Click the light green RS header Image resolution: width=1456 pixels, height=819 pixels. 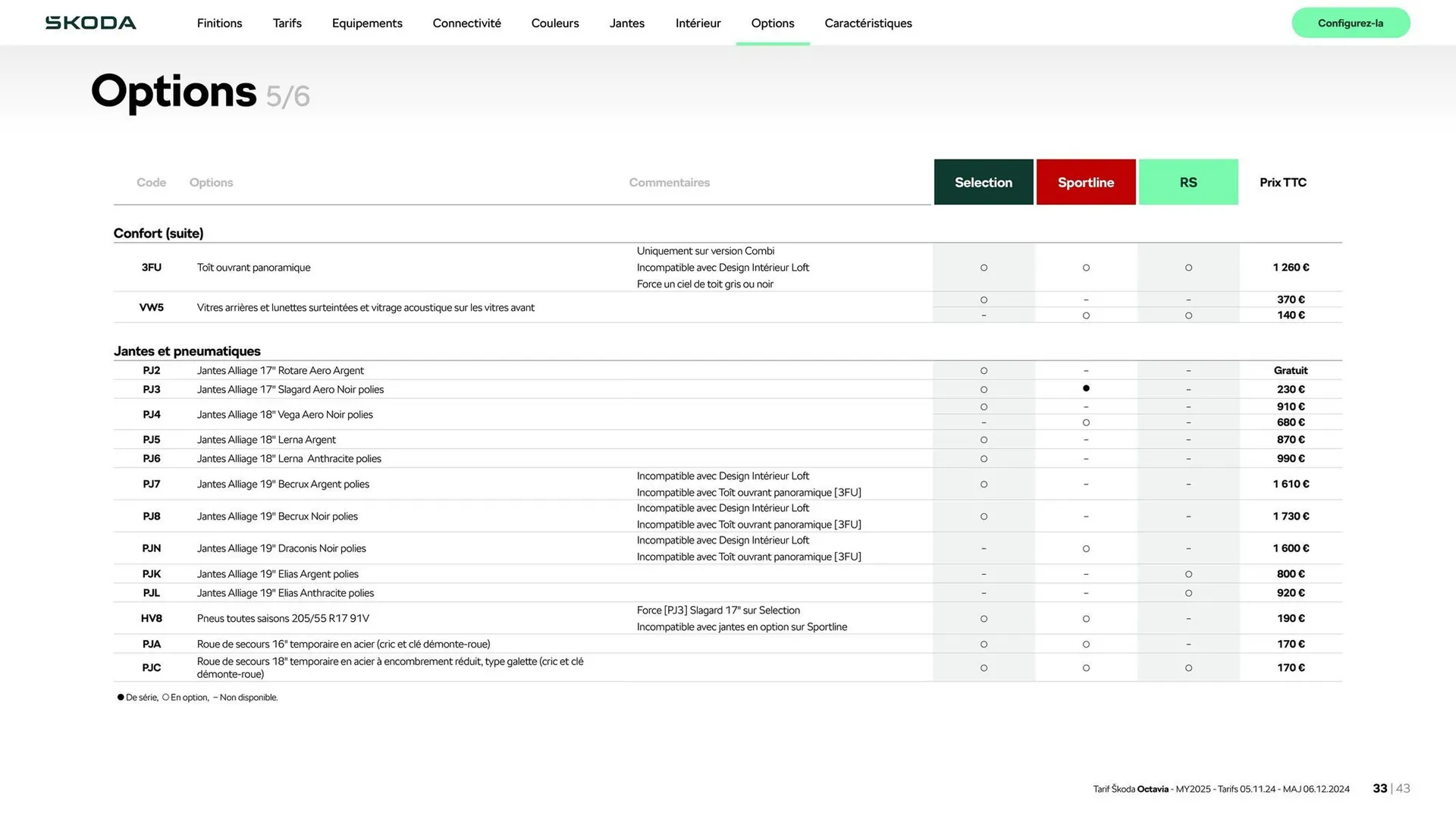click(x=1188, y=182)
